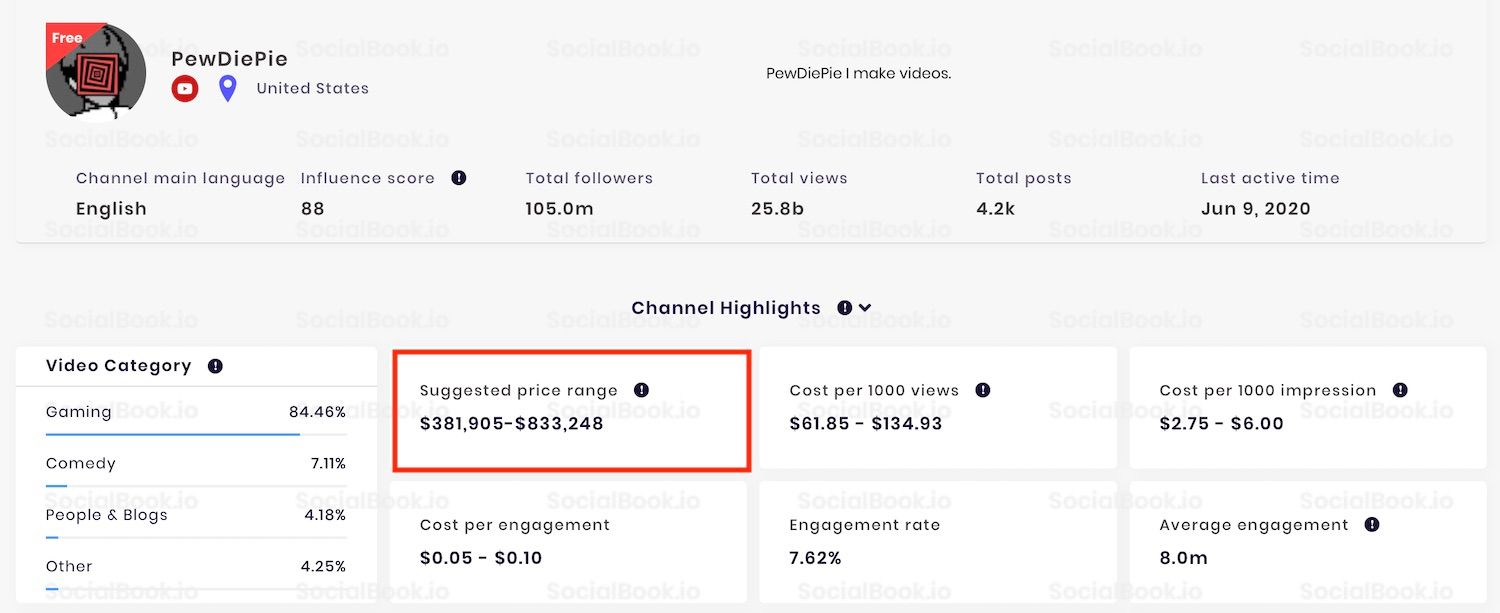
Task: Click the Average engagement value 8.0m
Action: pyautogui.click(x=1184, y=558)
